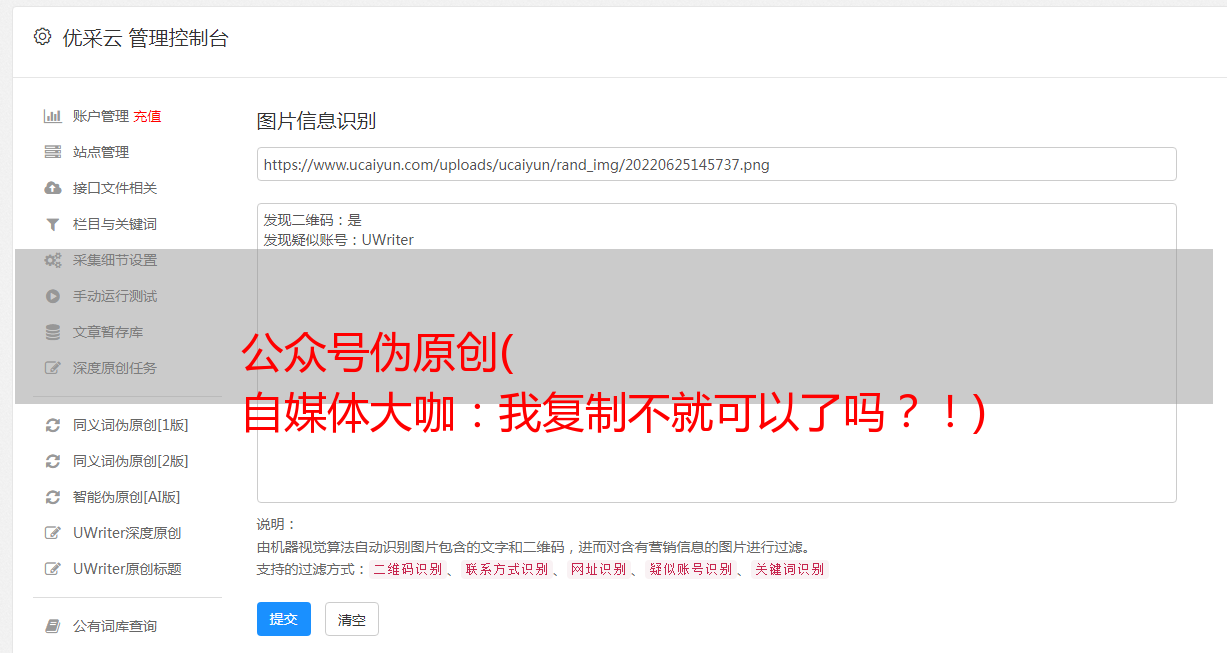Click the 清空 button
The image size is (1227, 653).
(352, 620)
